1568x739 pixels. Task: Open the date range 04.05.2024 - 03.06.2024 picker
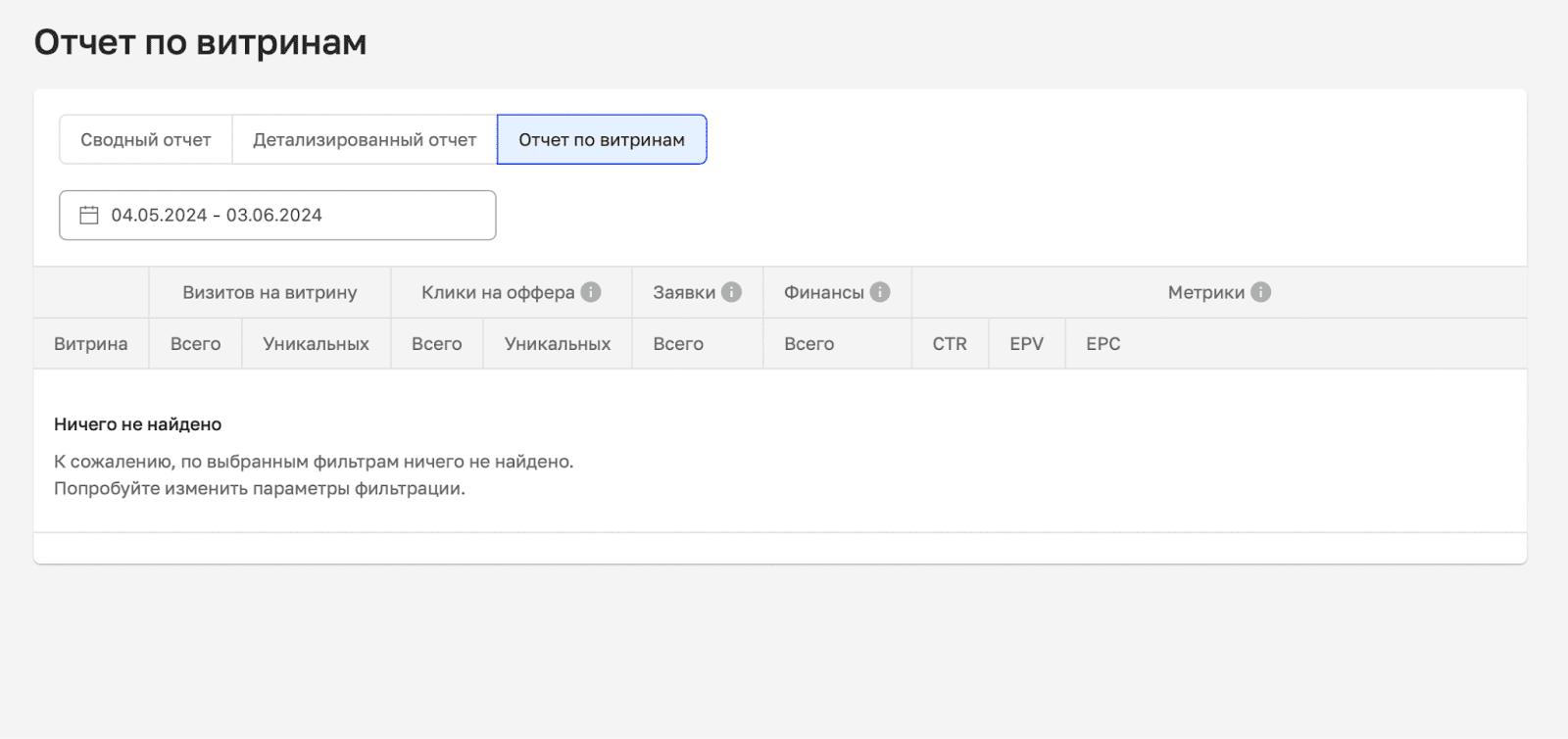[277, 216]
